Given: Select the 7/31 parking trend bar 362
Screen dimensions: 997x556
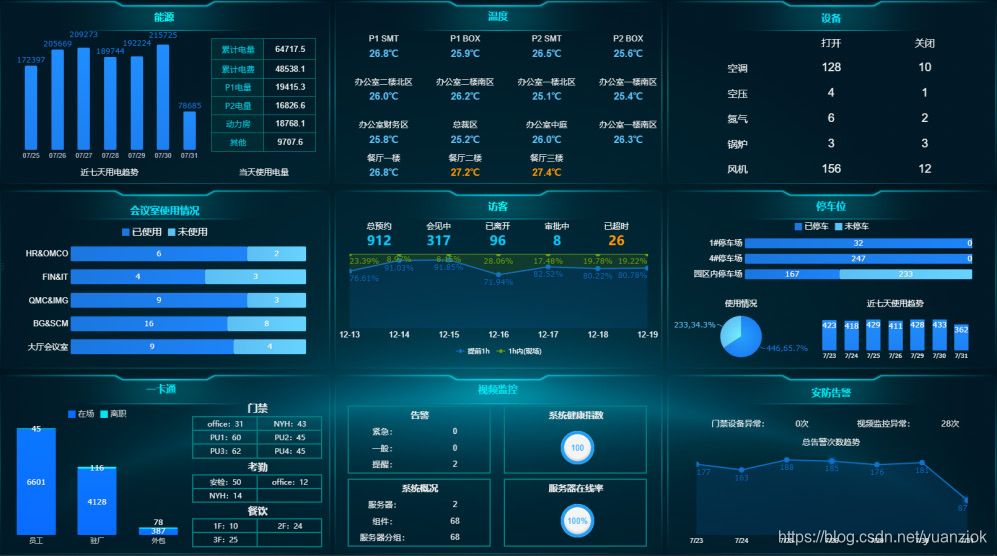Looking at the screenshot, I should (x=961, y=338).
